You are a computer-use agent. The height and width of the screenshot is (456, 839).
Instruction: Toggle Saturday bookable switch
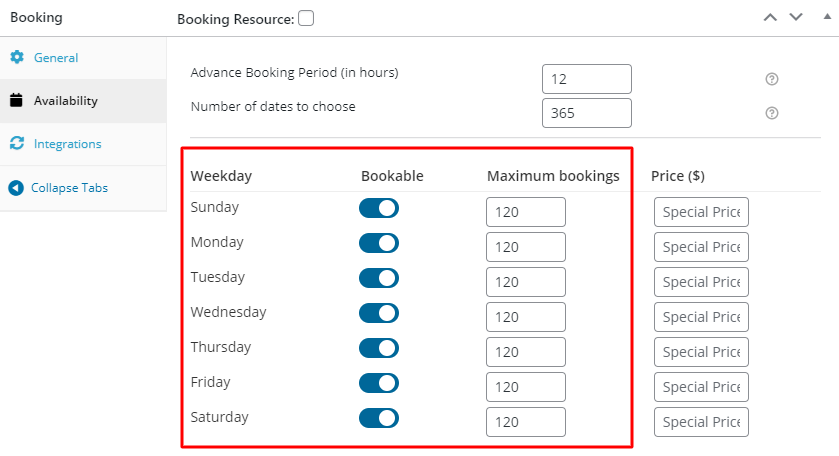pos(379,418)
